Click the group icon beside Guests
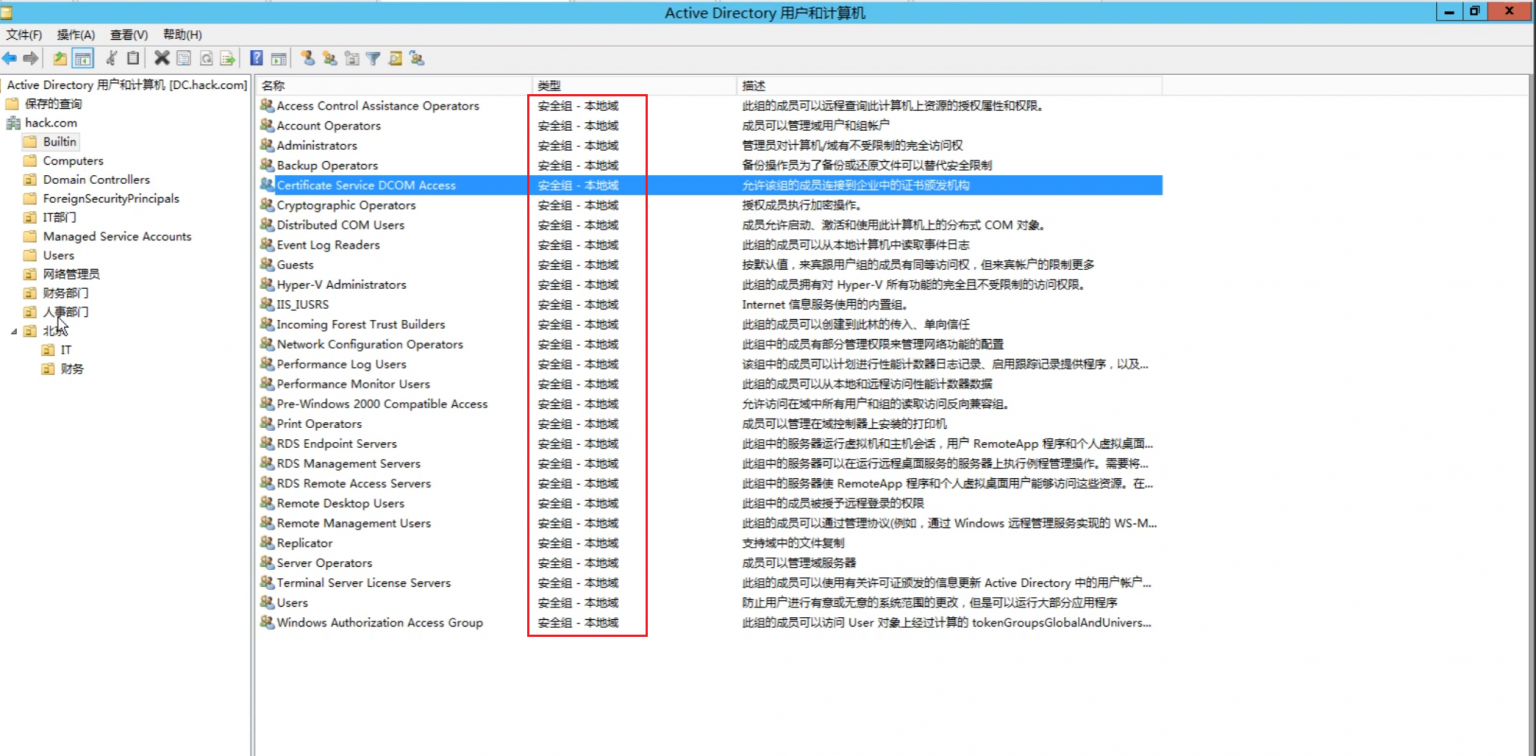Screen dimensions: 1536x756 tap(267, 264)
